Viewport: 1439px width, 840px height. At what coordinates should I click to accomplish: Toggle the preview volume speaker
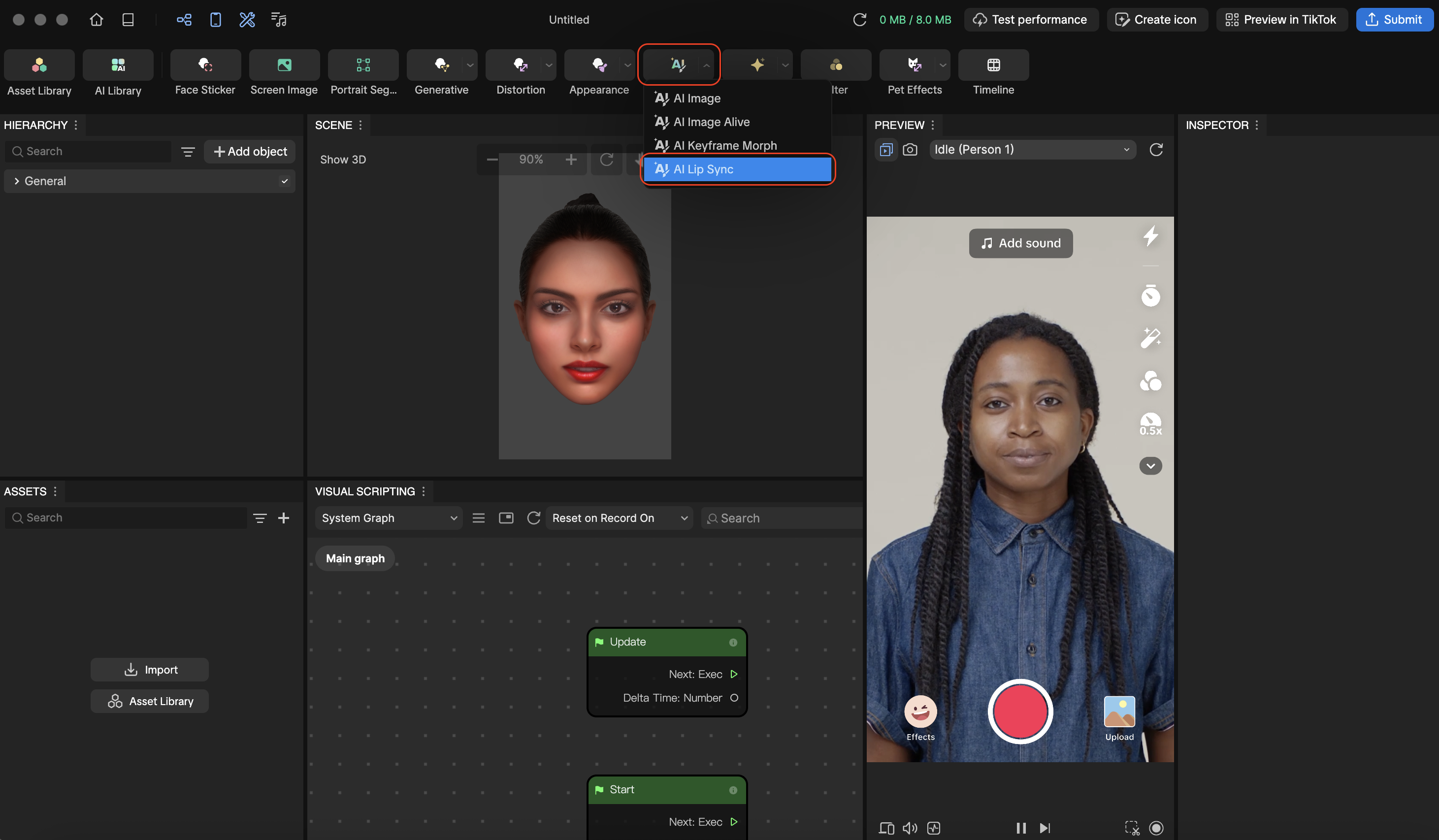point(910,828)
